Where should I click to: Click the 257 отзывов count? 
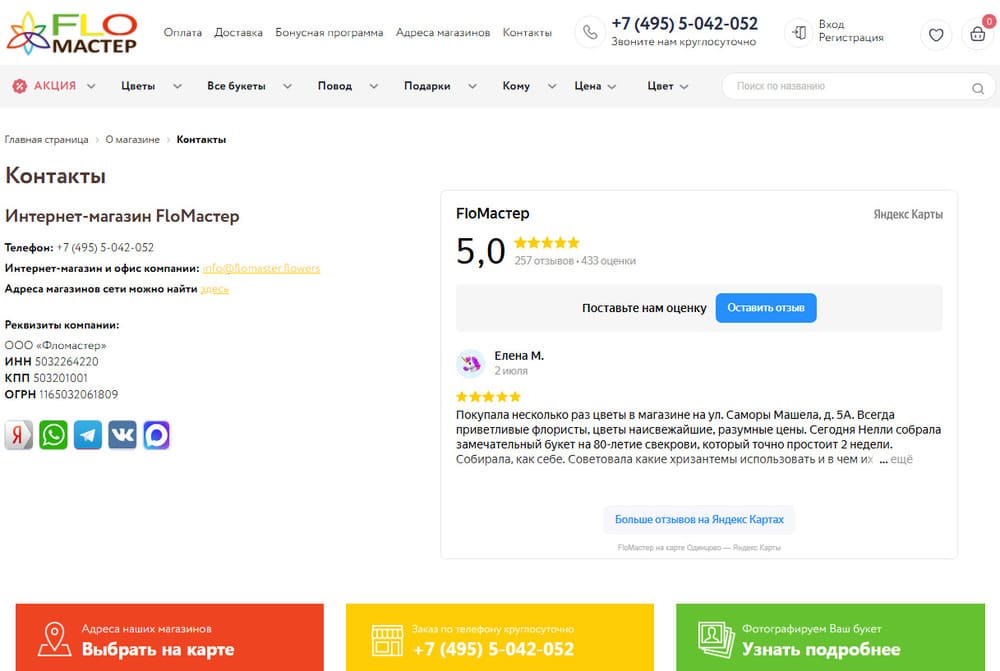pos(544,261)
